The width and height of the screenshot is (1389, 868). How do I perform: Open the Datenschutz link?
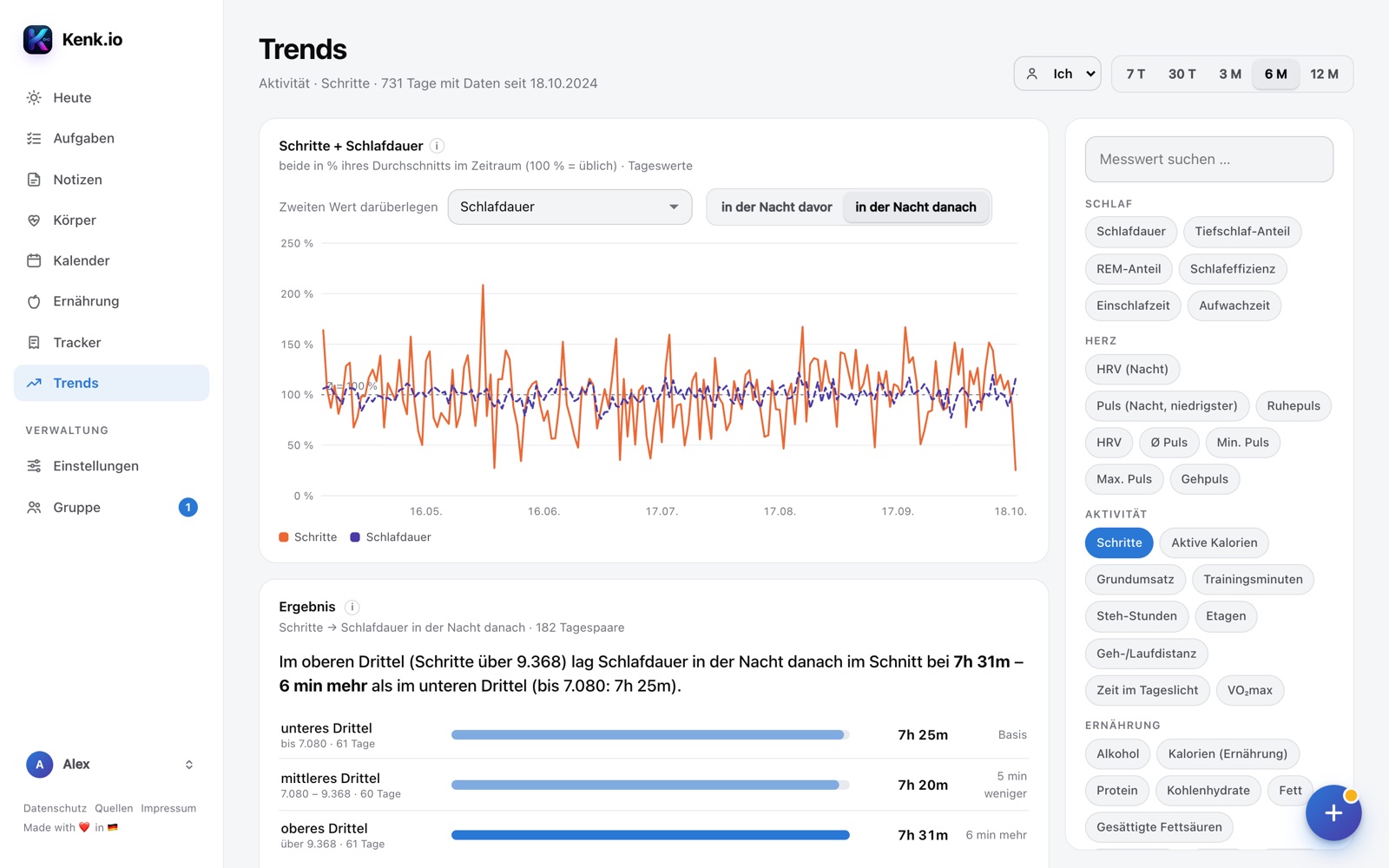[x=55, y=808]
